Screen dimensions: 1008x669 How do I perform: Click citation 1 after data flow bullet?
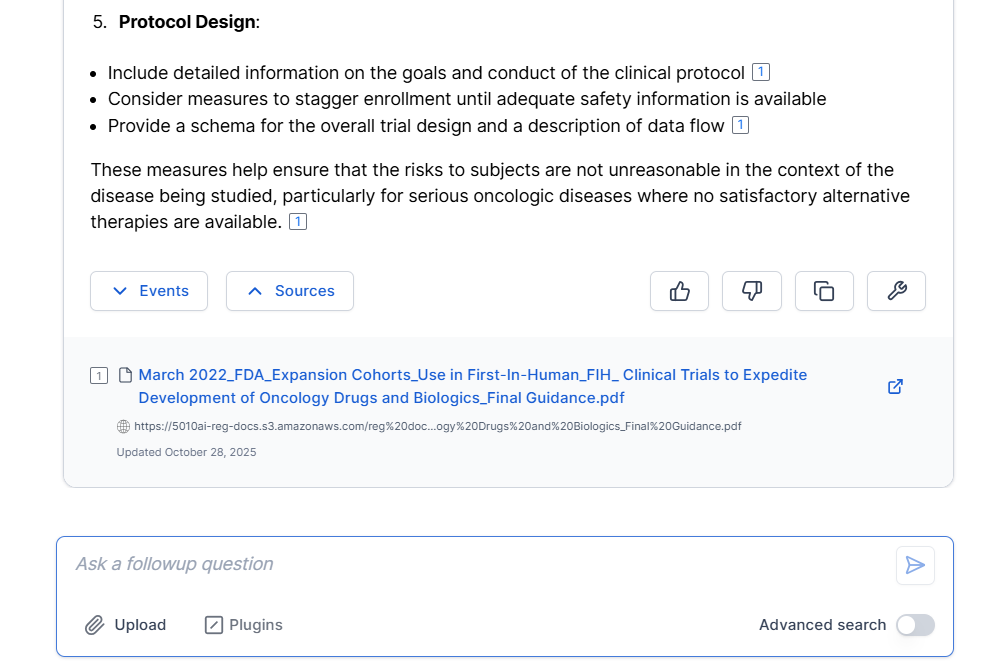click(740, 125)
